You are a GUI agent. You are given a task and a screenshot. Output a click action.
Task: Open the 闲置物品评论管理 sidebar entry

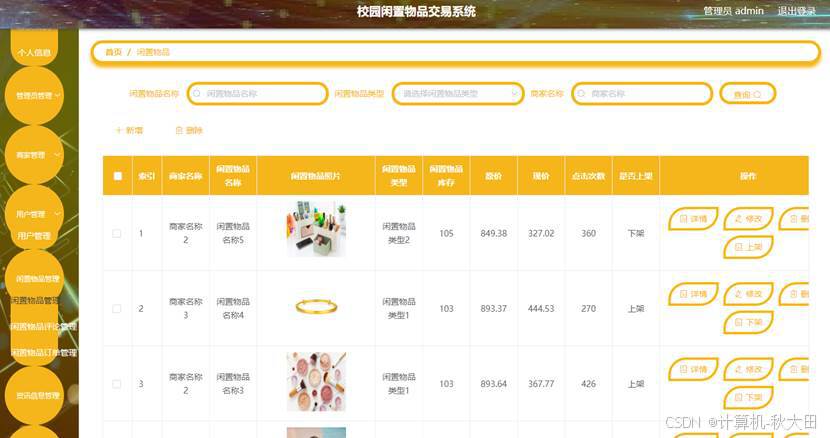pos(43,327)
